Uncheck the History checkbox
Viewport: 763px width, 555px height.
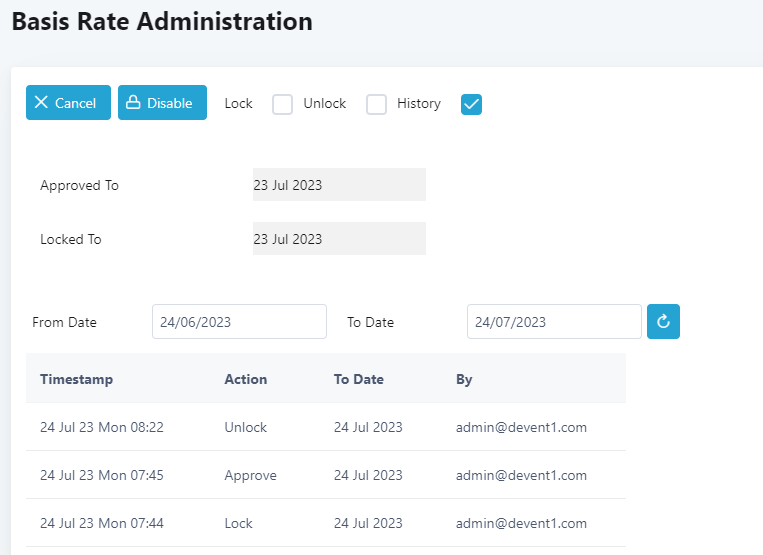point(471,104)
